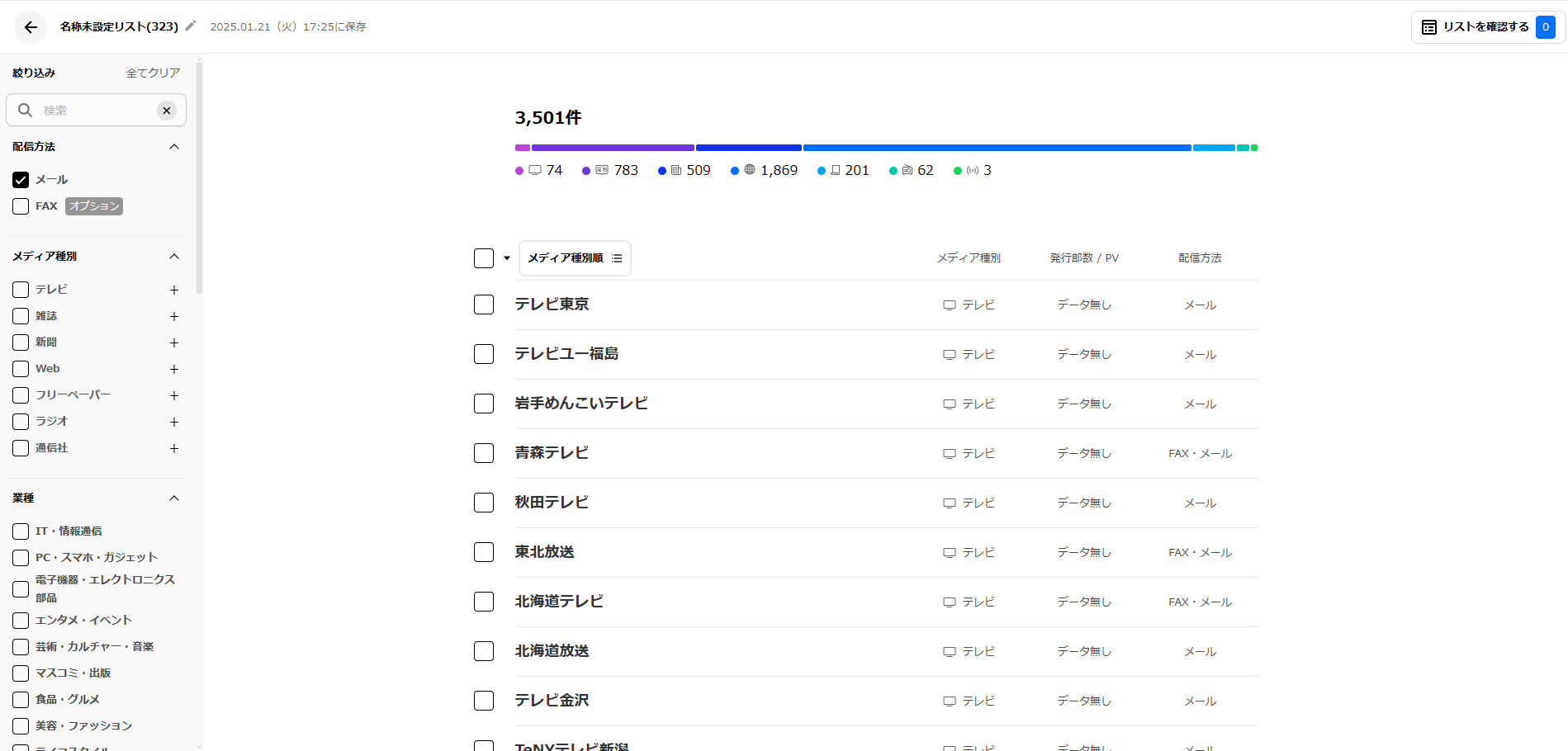Click the dark blue newspaper bar segment
1568x751 pixels.
click(x=749, y=148)
